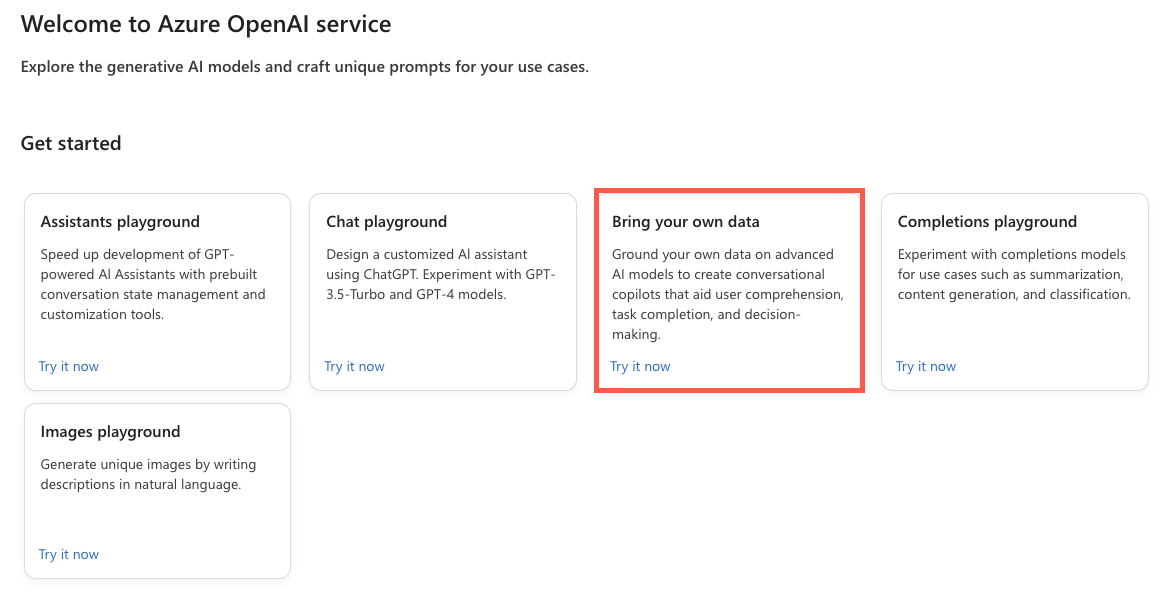
Task: Open Try it now under Images playground
Action: pyautogui.click(x=69, y=554)
